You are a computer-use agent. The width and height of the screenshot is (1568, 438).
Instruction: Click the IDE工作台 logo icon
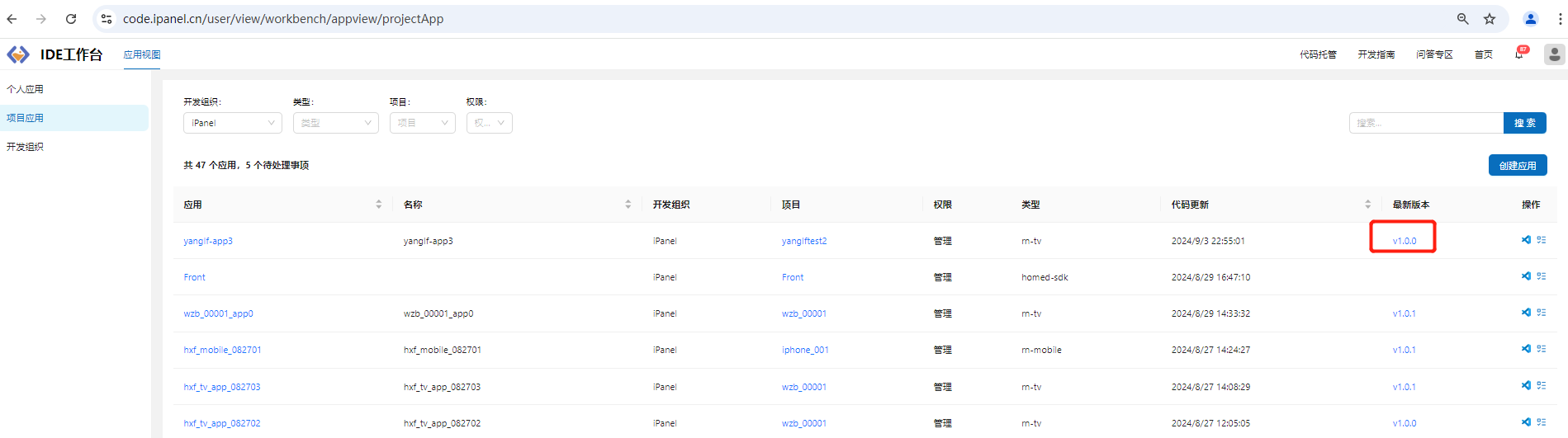18,54
